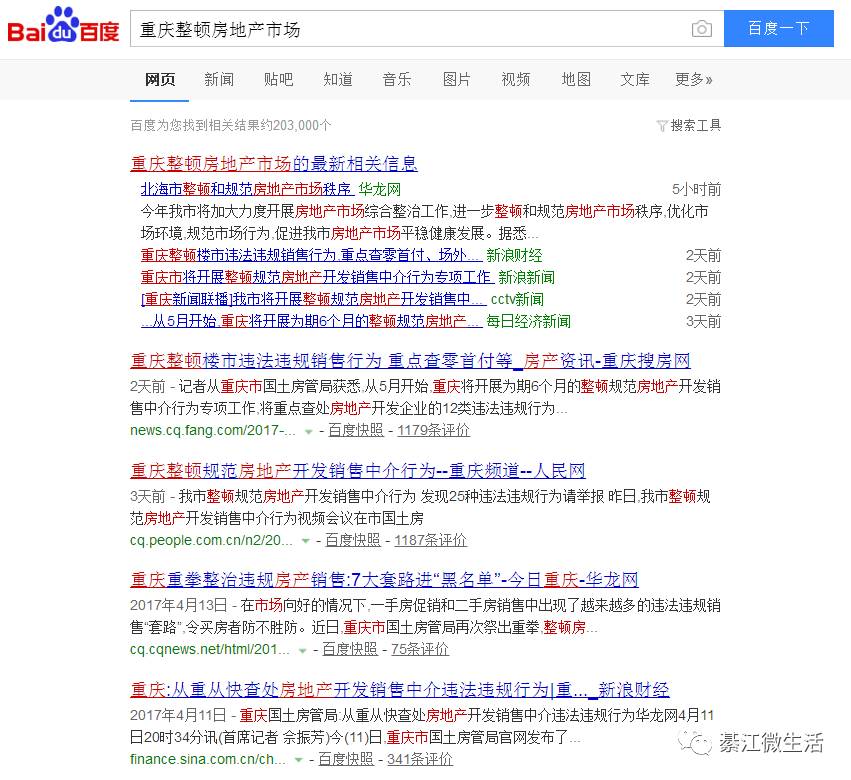This screenshot has height=780, width=851.
Task: Switch to the 贴吧 tab
Action: click(x=278, y=80)
